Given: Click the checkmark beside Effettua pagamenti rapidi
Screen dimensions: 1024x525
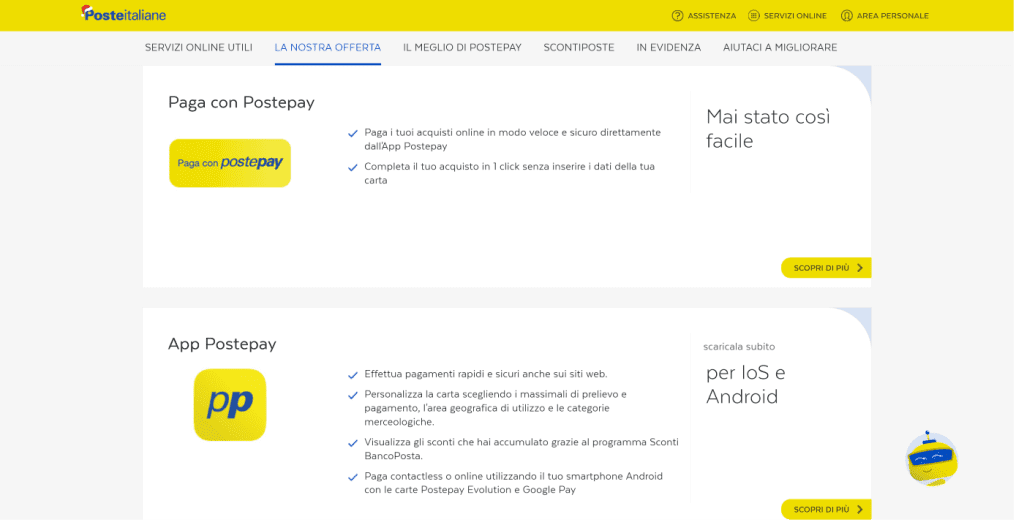Looking at the screenshot, I should [x=353, y=375].
